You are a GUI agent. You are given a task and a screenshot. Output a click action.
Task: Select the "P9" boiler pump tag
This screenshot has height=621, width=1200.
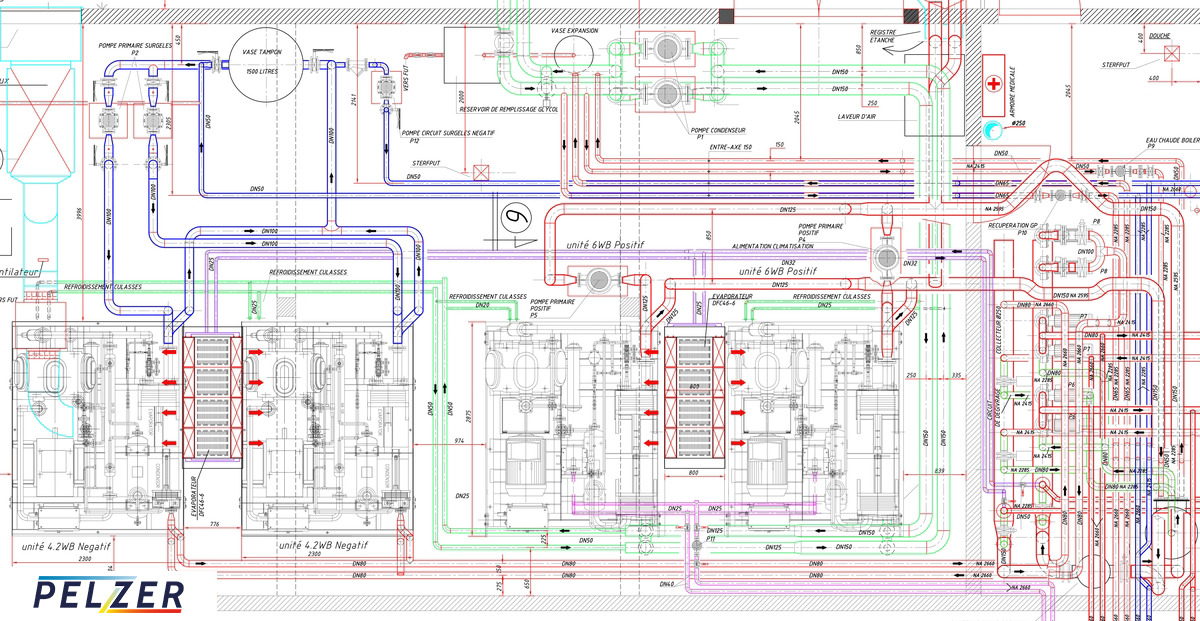point(1152,147)
